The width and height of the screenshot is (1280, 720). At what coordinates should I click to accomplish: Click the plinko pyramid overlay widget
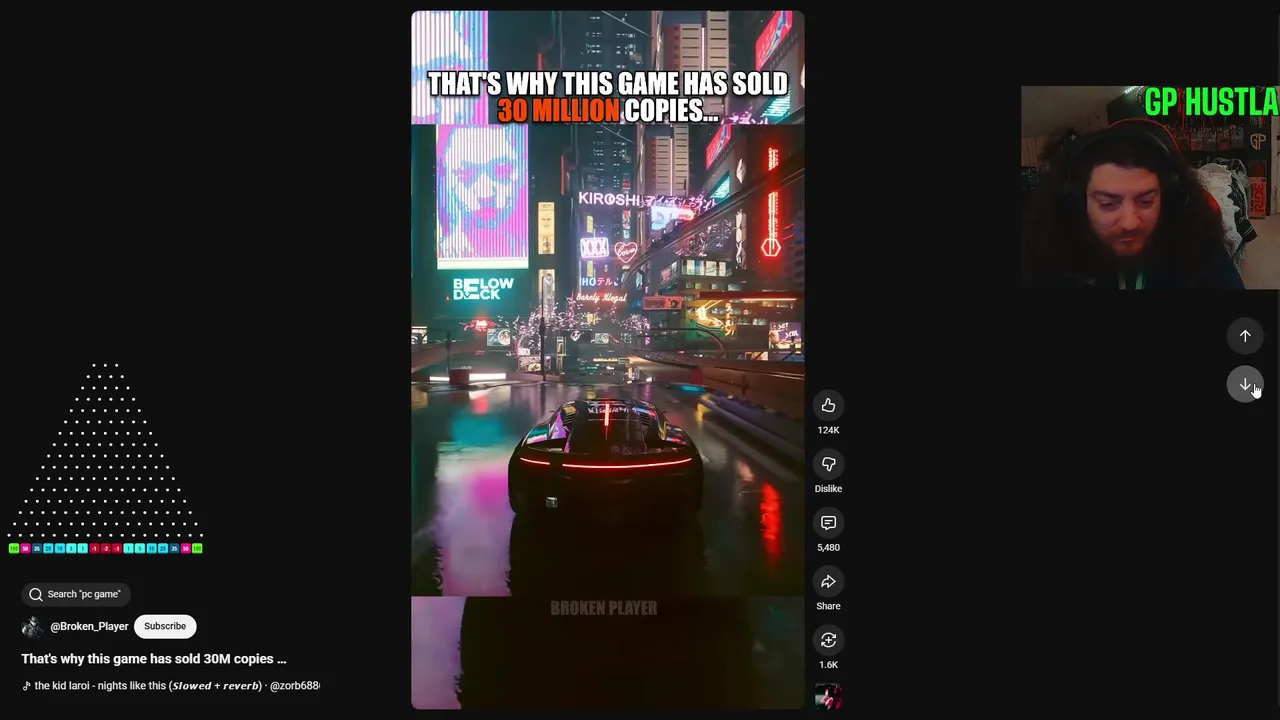[106, 458]
